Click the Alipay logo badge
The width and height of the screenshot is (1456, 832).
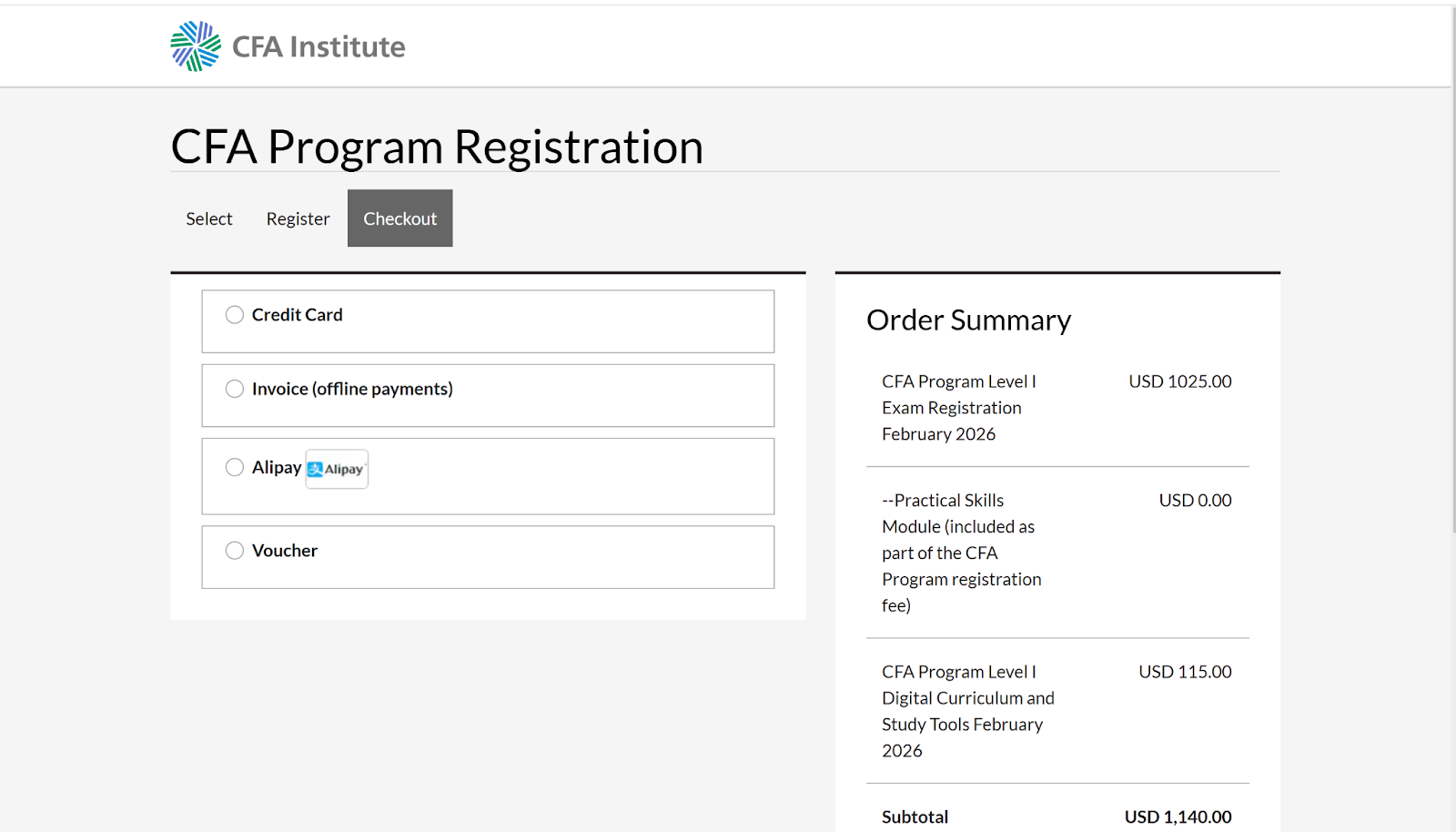point(337,469)
